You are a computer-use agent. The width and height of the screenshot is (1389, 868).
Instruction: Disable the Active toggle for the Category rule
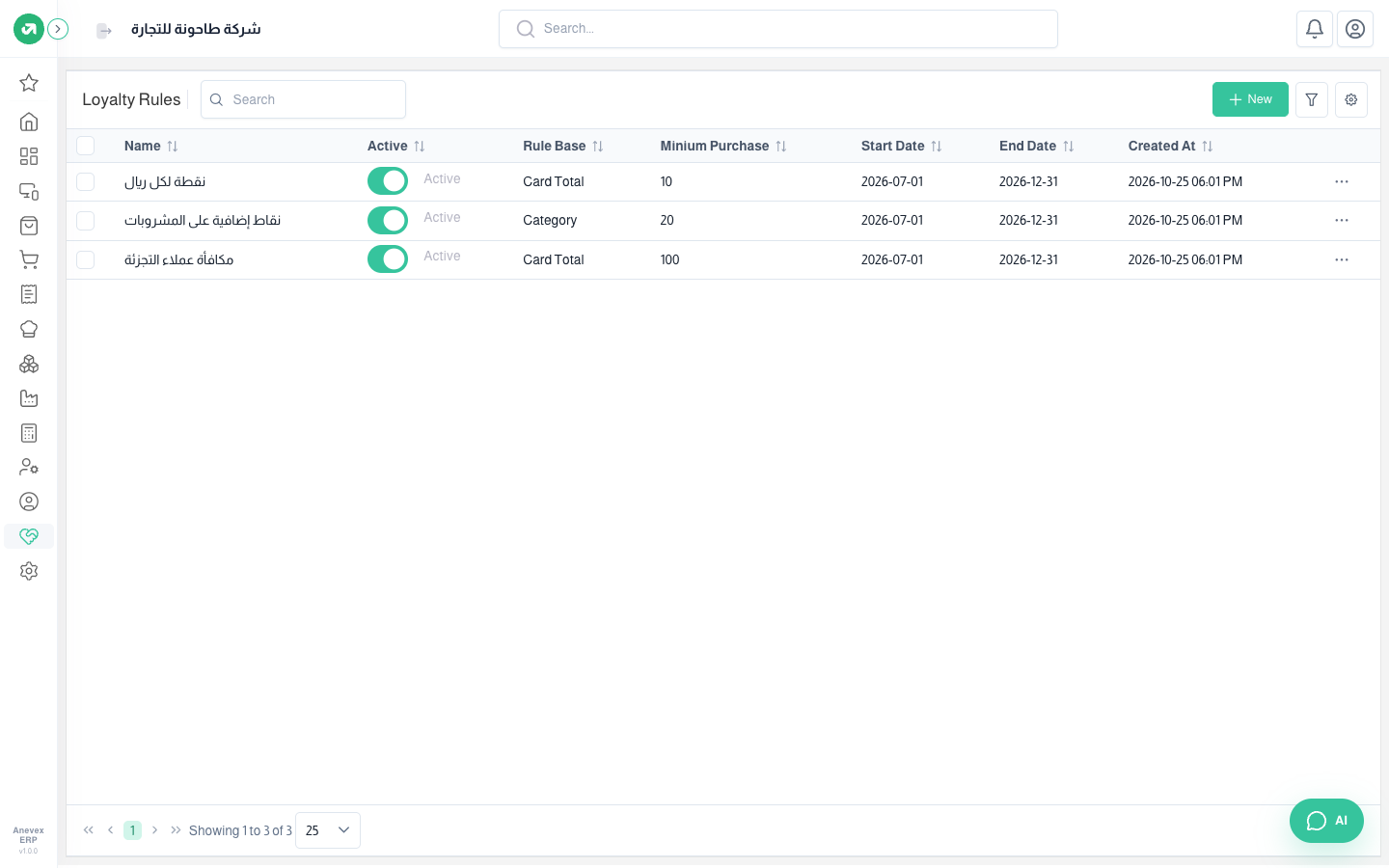tap(388, 220)
